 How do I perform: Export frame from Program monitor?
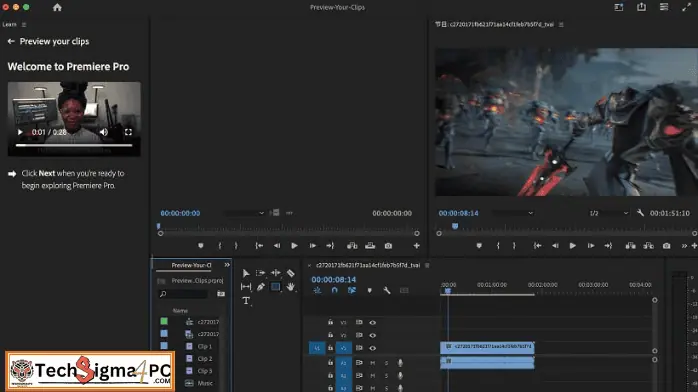coord(666,246)
